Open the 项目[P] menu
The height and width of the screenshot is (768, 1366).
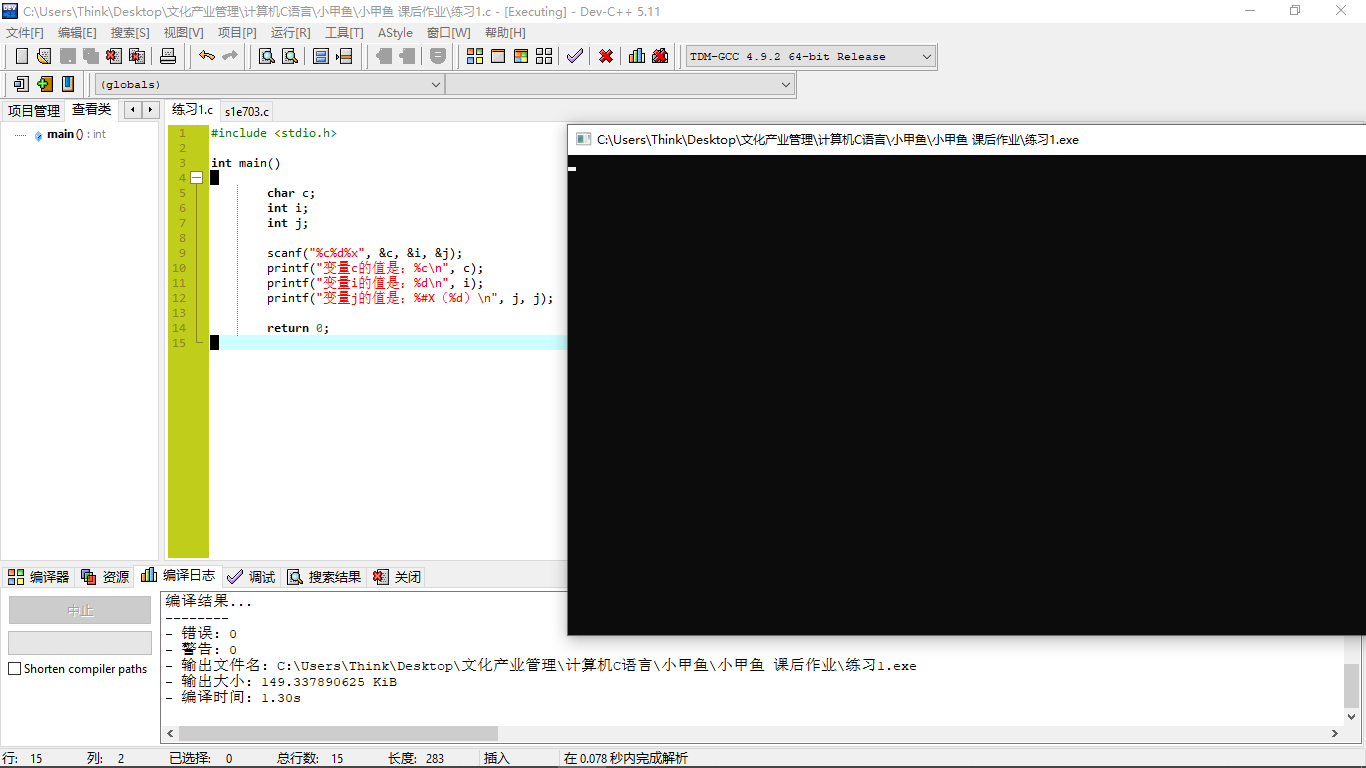click(x=237, y=33)
